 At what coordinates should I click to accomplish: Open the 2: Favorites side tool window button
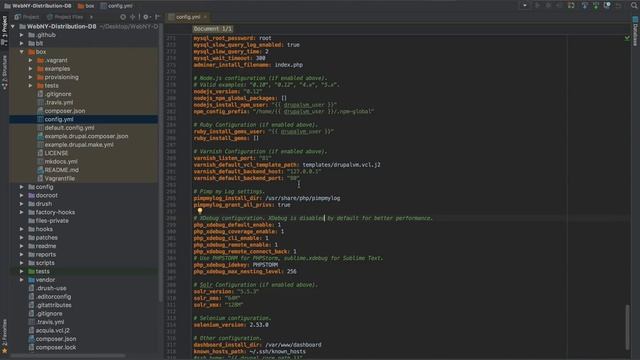4,336
